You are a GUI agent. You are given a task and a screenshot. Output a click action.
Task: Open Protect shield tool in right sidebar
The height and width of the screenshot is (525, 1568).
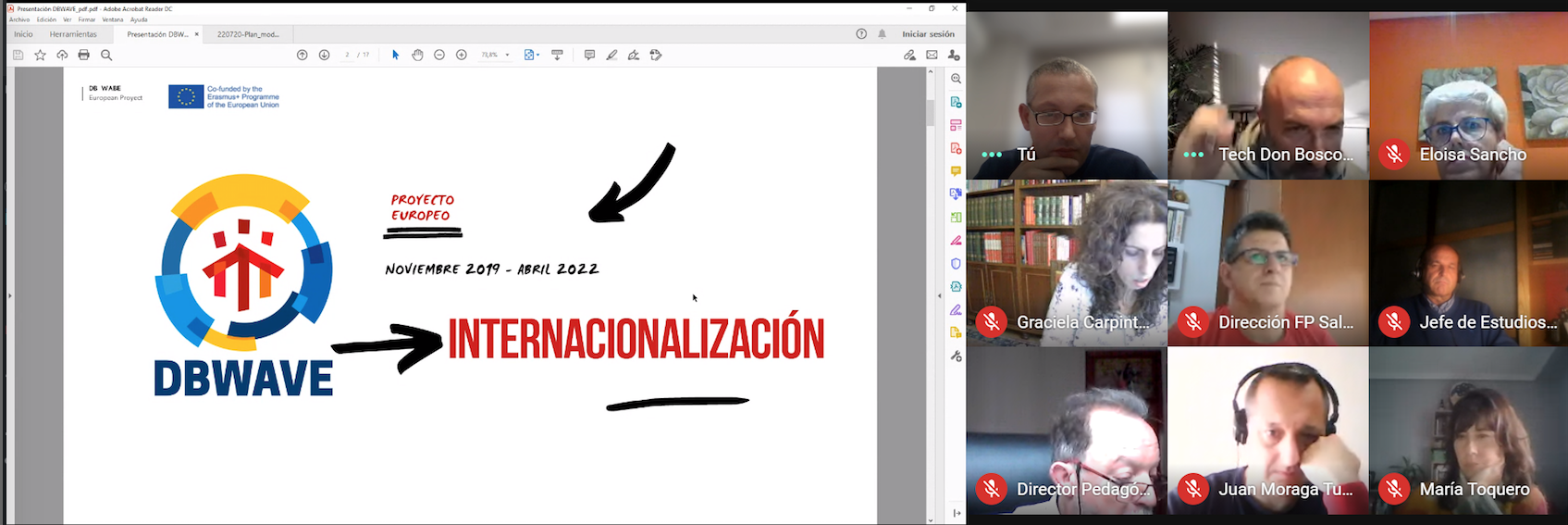click(957, 264)
